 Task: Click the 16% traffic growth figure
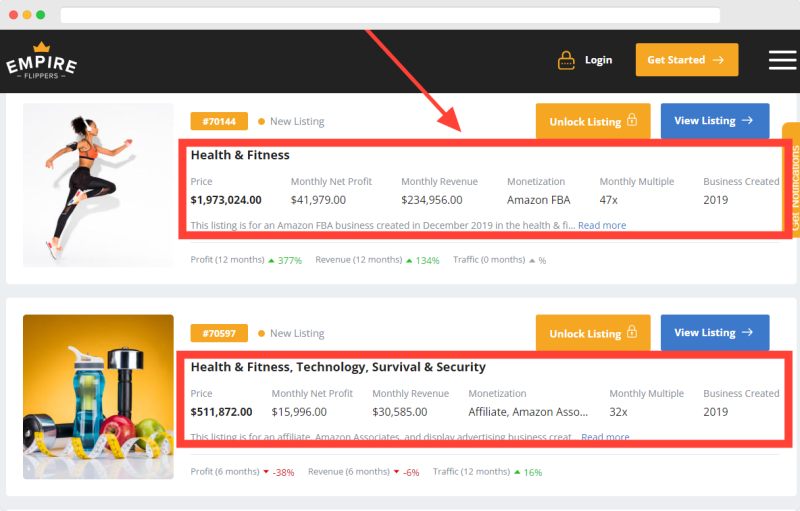tap(533, 473)
